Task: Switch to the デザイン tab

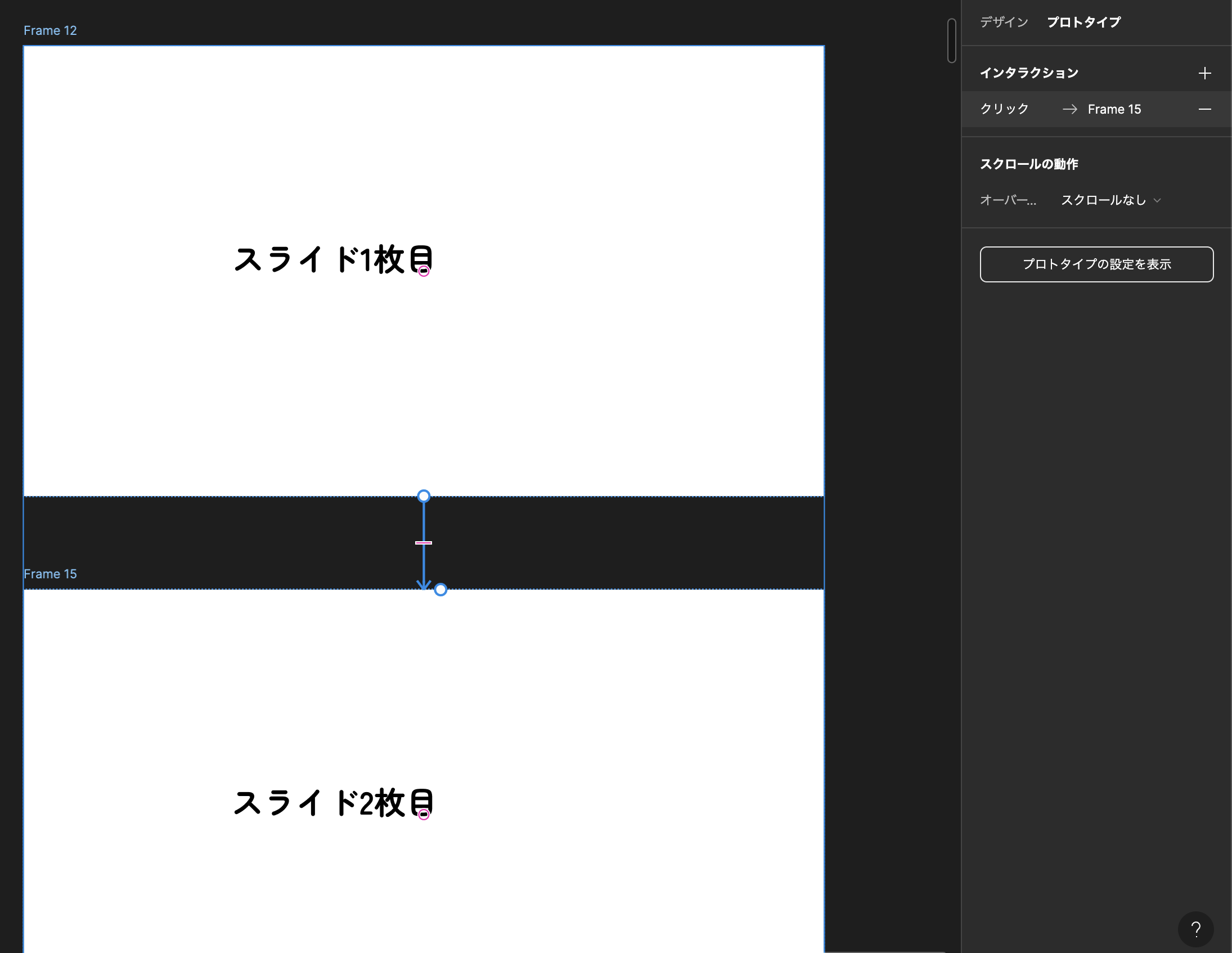Action: (1004, 22)
